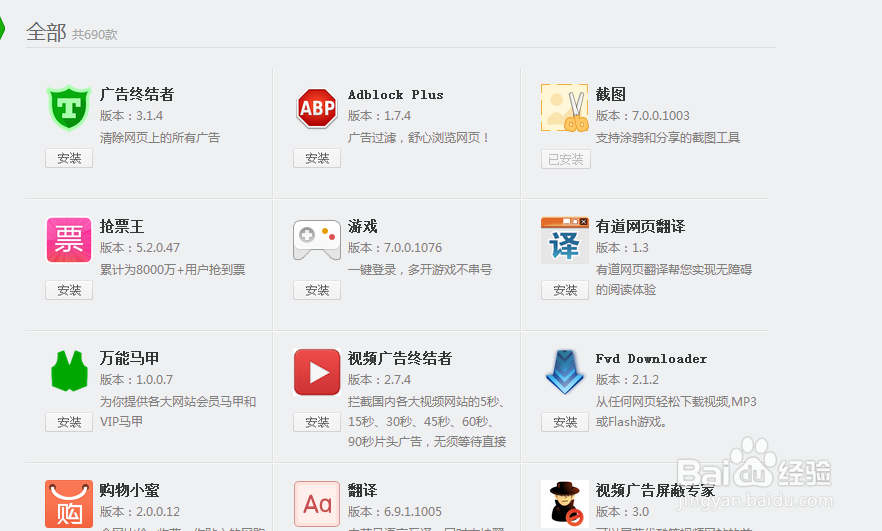Screen dimensions: 882x531
Task: Click description 从任何网页轻松下载视频,MP3
Action: click(x=676, y=402)
